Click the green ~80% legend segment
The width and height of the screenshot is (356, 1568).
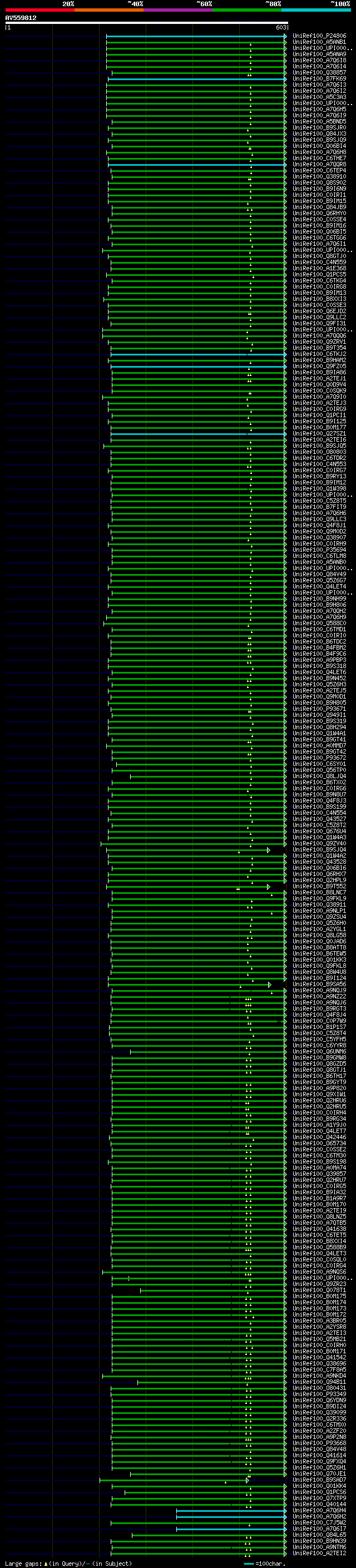click(x=247, y=10)
